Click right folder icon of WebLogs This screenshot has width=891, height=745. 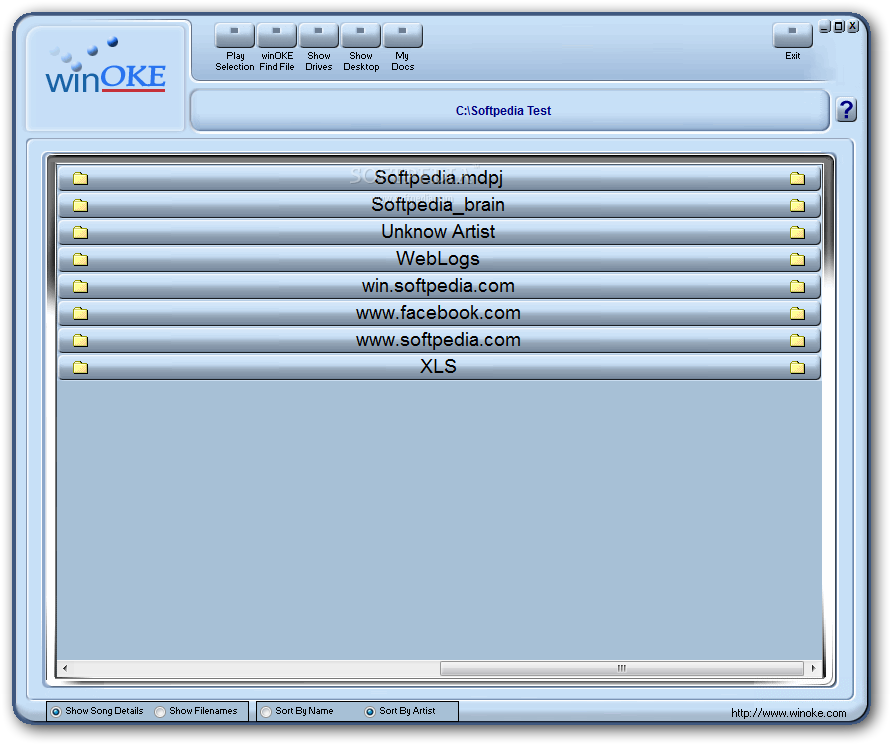[797, 260]
